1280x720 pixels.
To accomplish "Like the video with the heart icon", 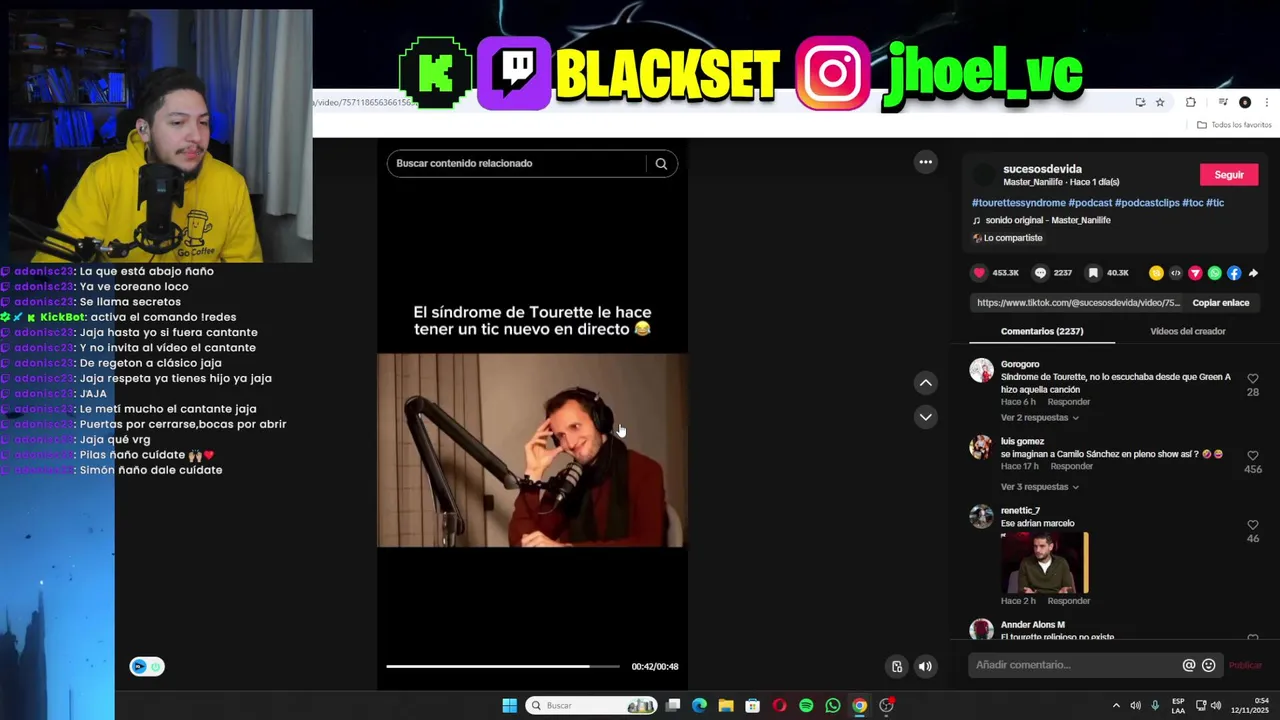I will (x=979, y=273).
